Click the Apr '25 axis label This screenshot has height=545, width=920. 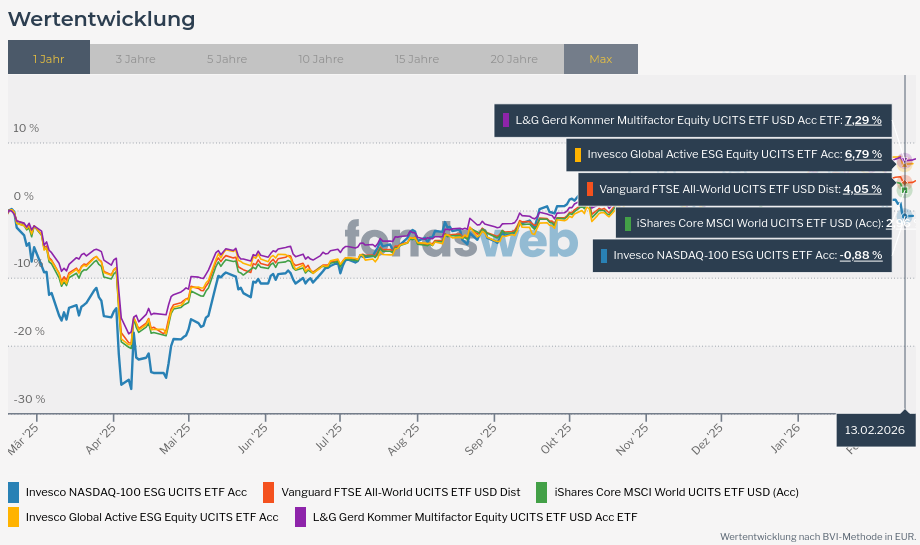pyautogui.click(x=100, y=439)
